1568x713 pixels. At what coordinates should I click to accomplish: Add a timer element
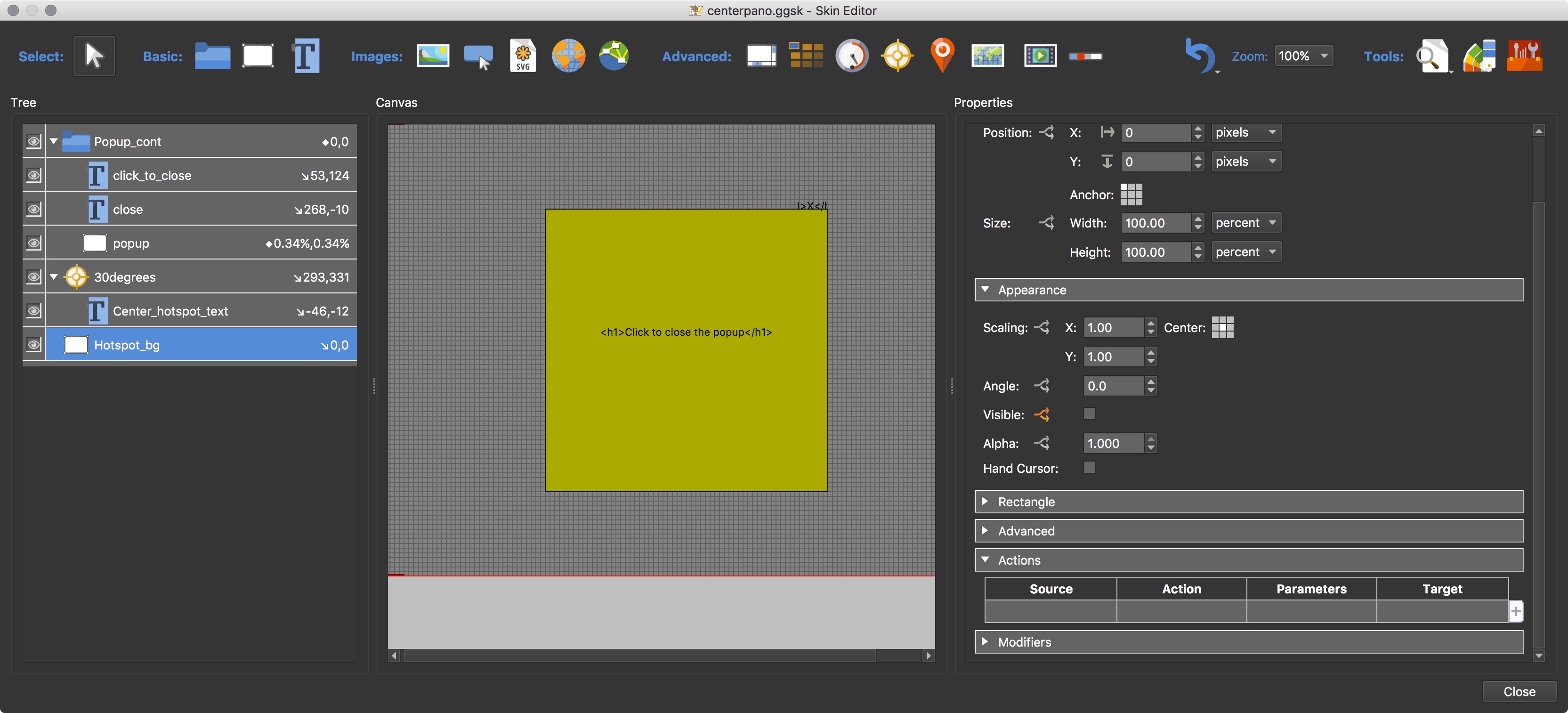click(x=851, y=56)
